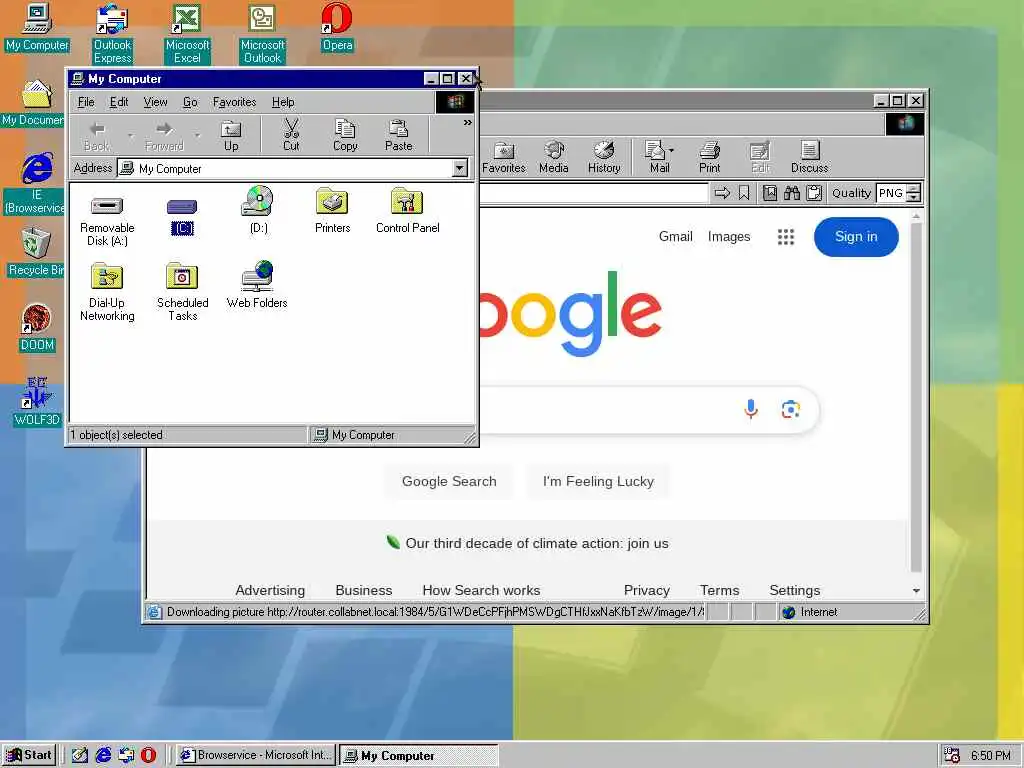The width and height of the screenshot is (1024, 768).
Task: Click the Print button in browser toolbar
Action: pos(710,157)
